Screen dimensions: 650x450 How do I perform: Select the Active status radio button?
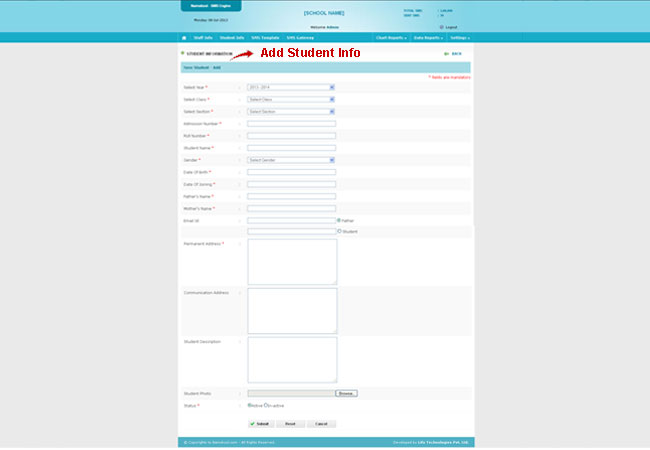(249, 405)
